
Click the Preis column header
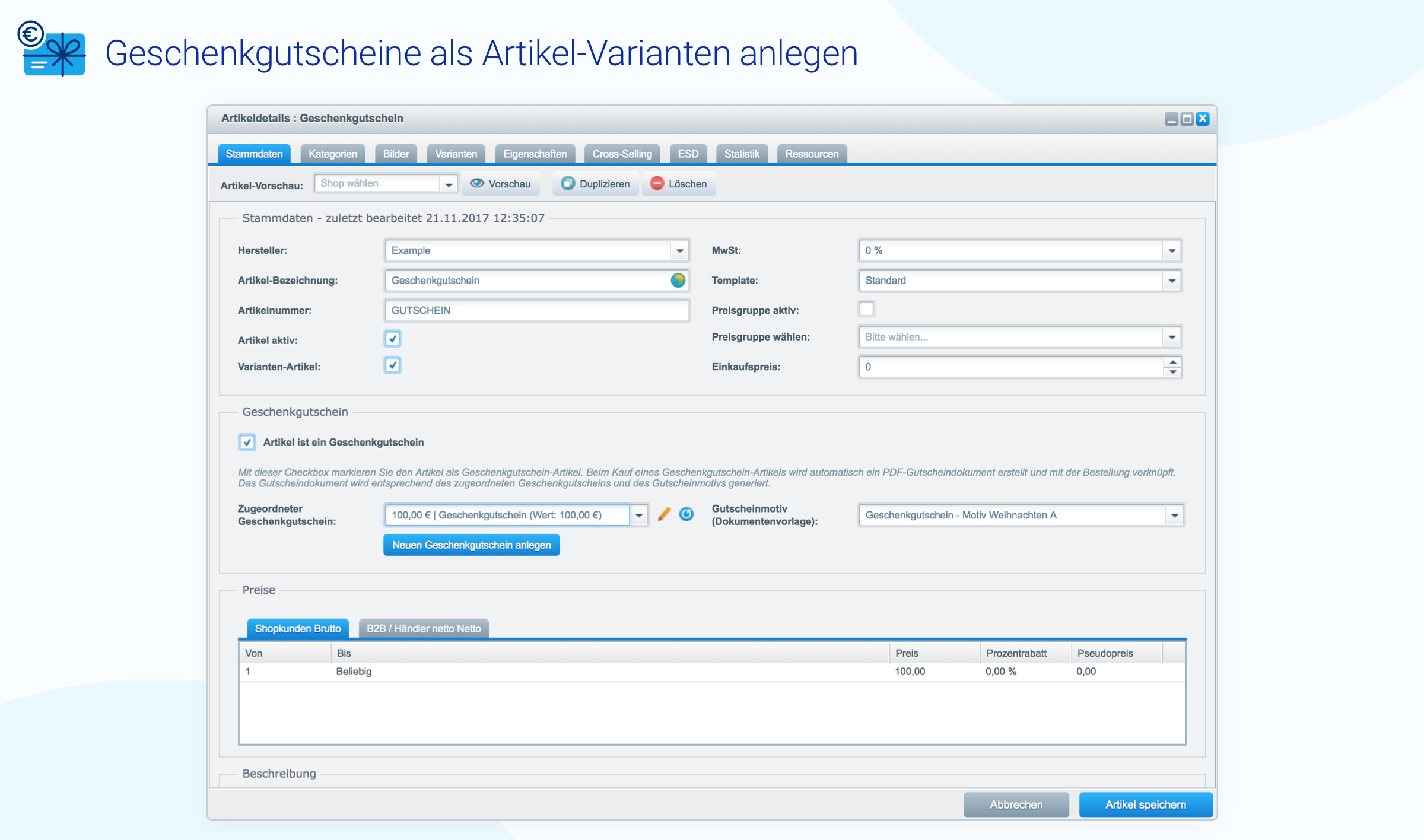pos(934,653)
